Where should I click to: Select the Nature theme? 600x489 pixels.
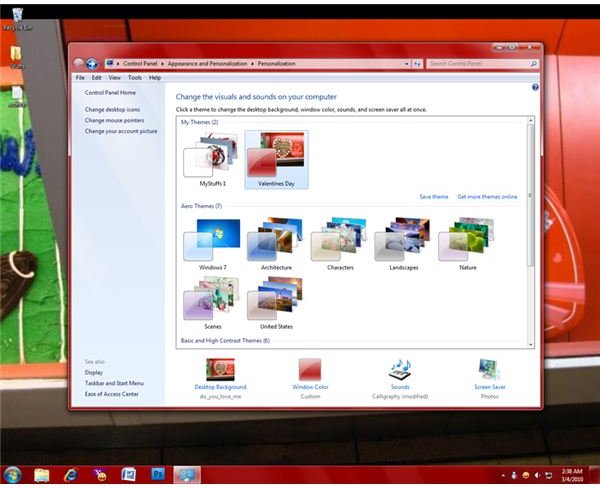tap(468, 244)
